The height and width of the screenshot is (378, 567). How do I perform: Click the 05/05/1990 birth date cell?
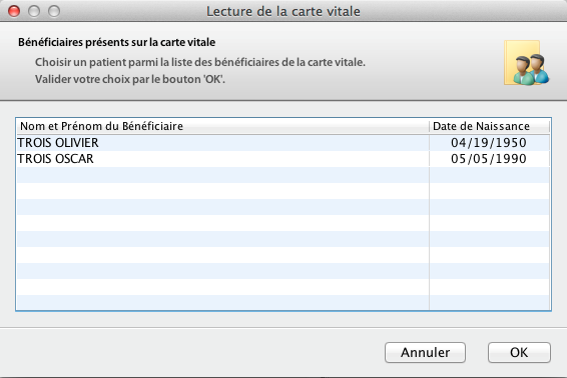click(489, 159)
